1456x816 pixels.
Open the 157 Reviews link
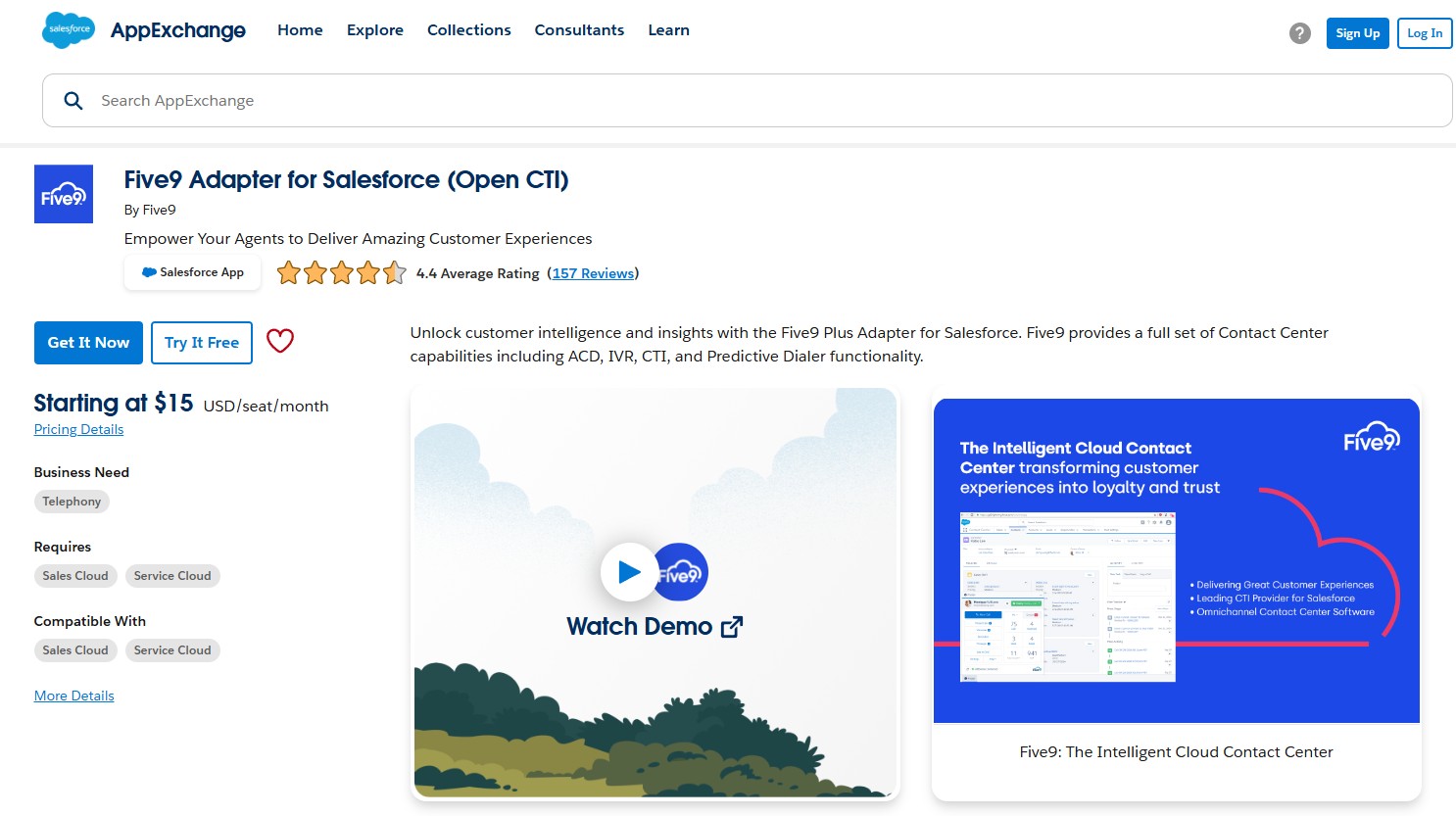point(594,273)
